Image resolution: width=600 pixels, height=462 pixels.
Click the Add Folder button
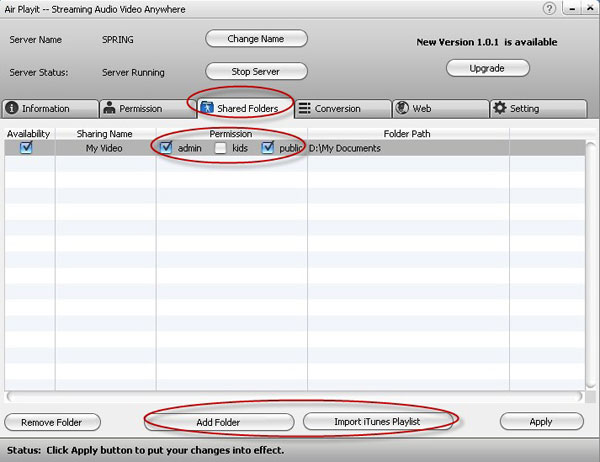(x=219, y=422)
